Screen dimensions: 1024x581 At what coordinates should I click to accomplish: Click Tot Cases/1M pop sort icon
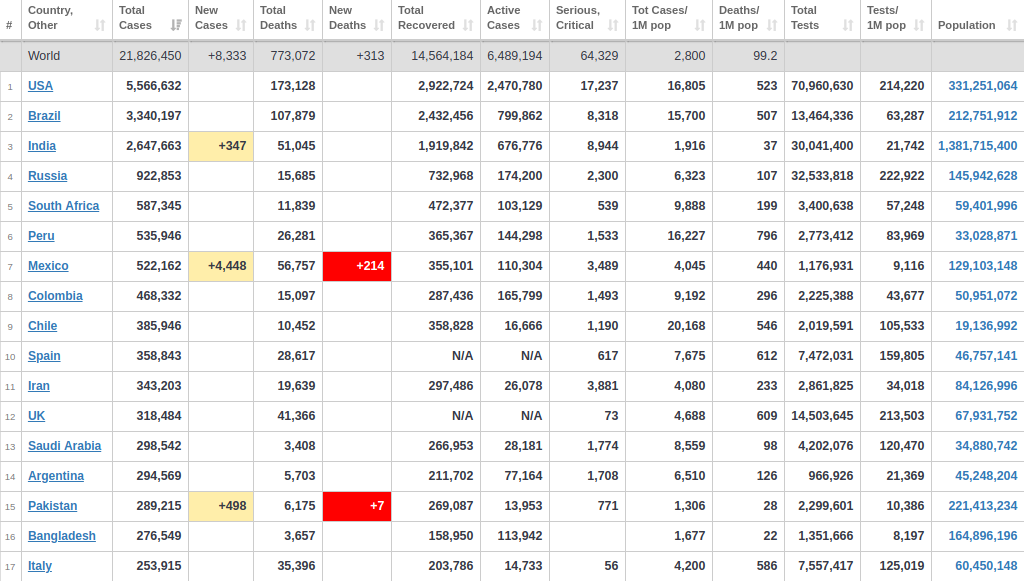pyautogui.click(x=700, y=25)
